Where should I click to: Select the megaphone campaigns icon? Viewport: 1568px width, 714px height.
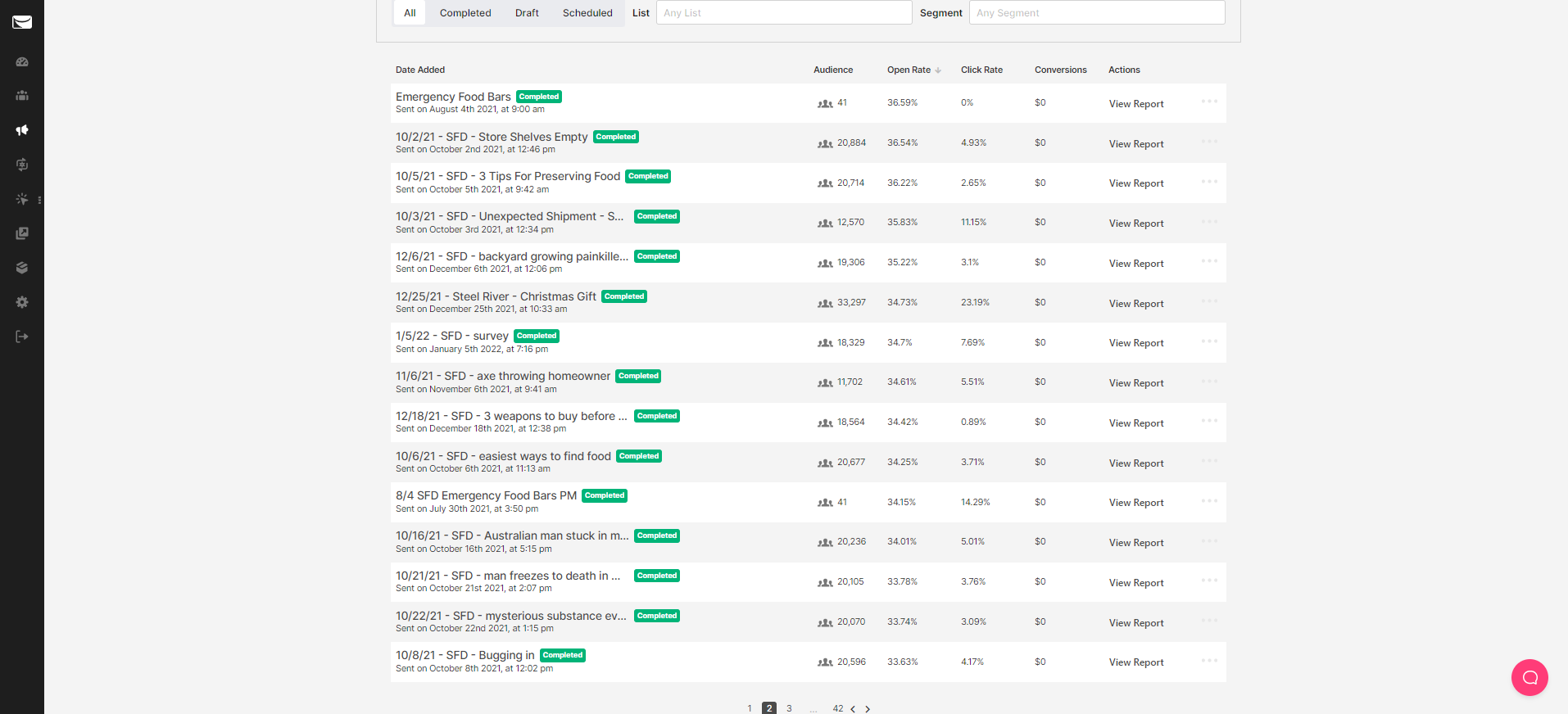tap(22, 130)
